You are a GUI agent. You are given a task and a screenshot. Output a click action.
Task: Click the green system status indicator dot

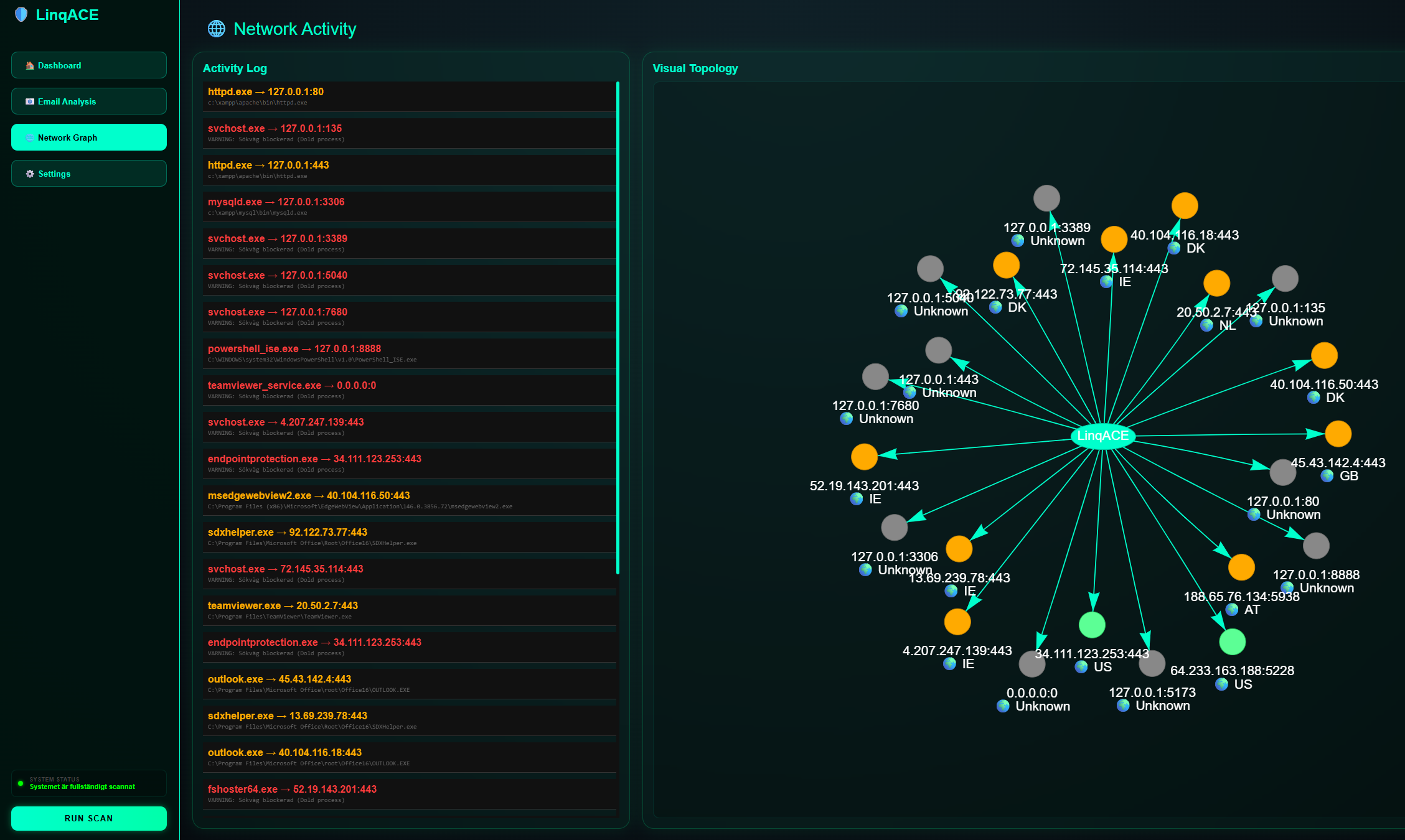pos(20,782)
